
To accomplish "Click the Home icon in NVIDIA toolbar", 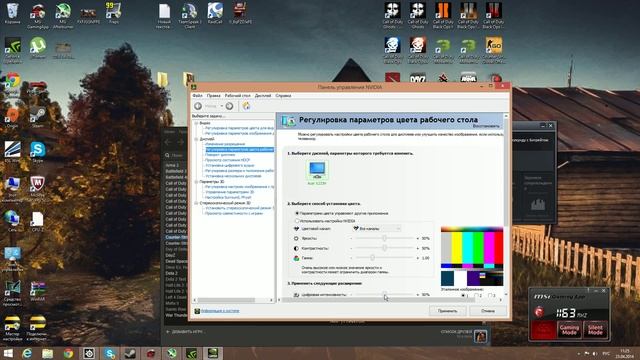I will tap(246, 106).
